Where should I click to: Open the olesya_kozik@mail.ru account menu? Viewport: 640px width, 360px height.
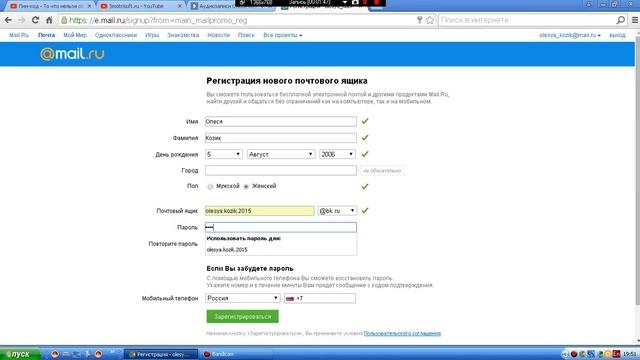pos(569,35)
